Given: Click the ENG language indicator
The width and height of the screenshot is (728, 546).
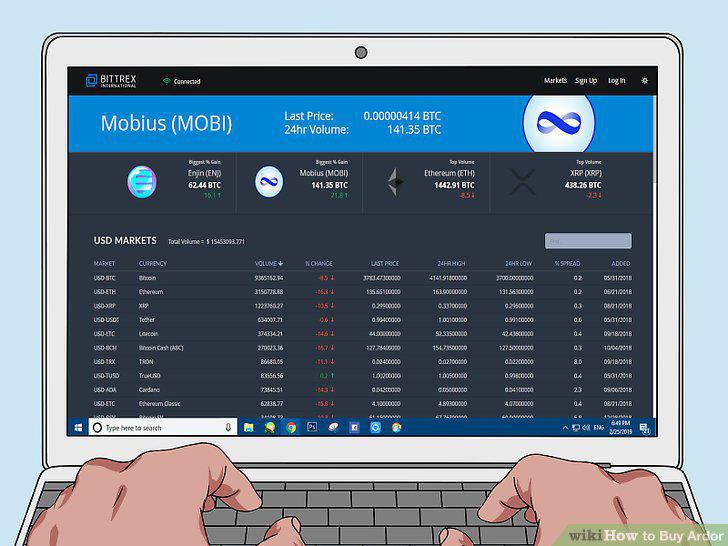Looking at the screenshot, I should click(x=598, y=428).
